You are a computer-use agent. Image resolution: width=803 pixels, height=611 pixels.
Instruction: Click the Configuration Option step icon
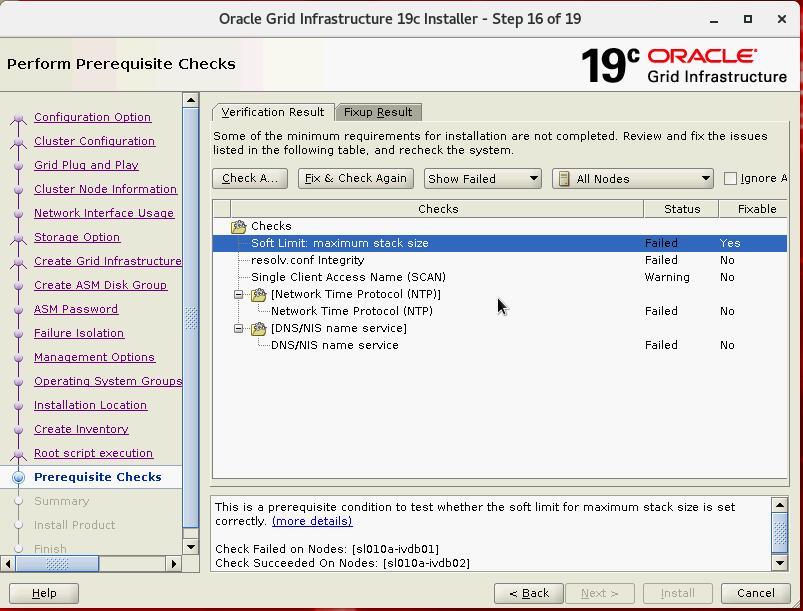pos(18,118)
